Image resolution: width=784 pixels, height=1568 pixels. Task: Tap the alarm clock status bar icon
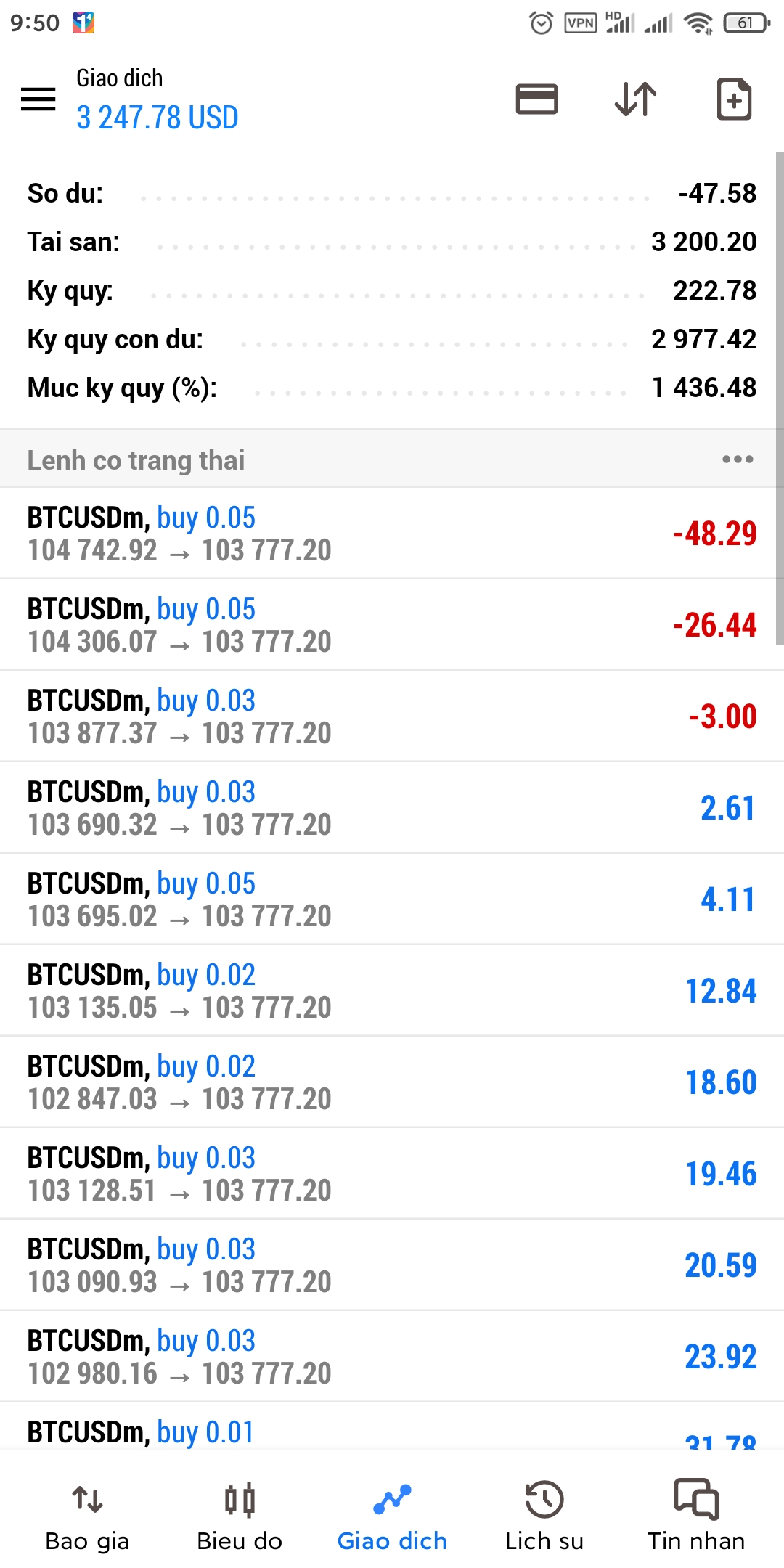tap(541, 23)
